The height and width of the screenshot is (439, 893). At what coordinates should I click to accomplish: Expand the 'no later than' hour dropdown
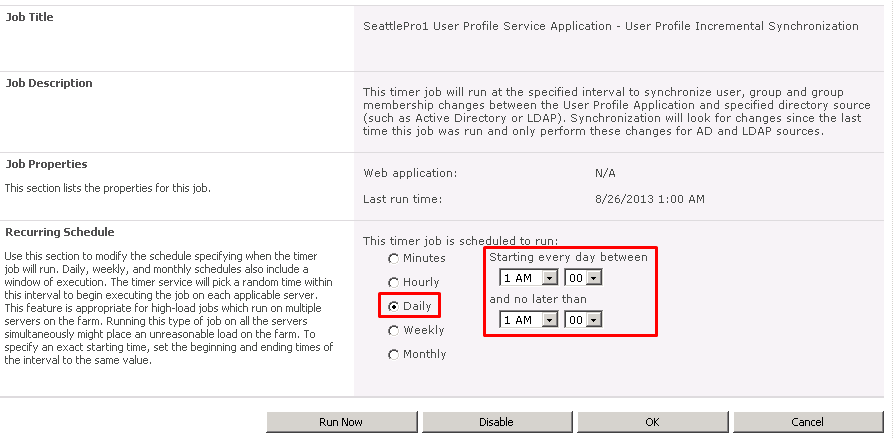coord(529,320)
